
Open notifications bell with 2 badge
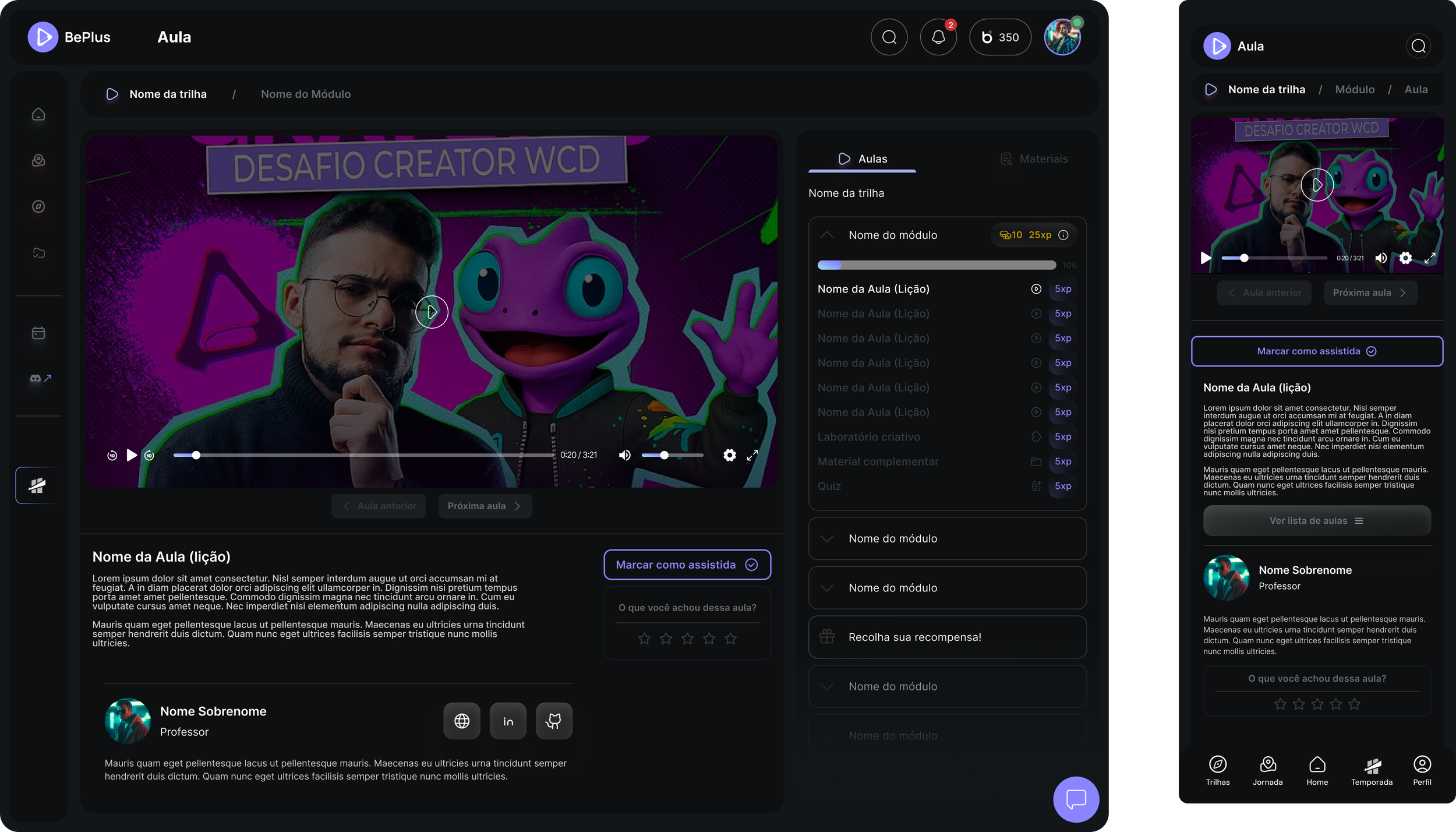[938, 37]
